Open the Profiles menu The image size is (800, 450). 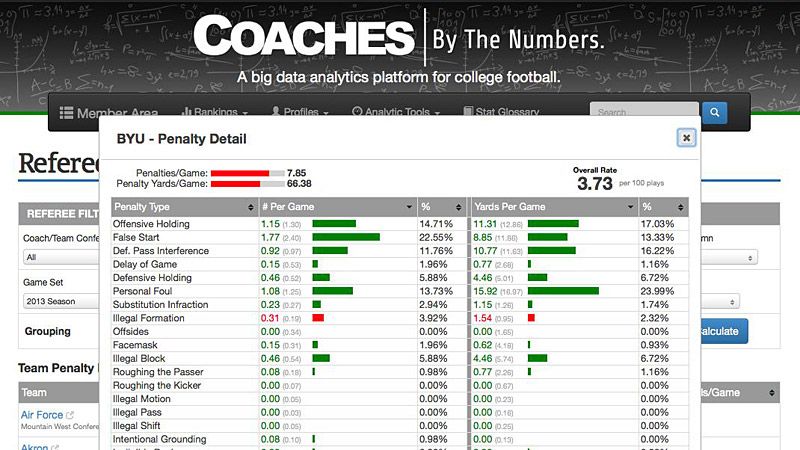[x=300, y=112]
